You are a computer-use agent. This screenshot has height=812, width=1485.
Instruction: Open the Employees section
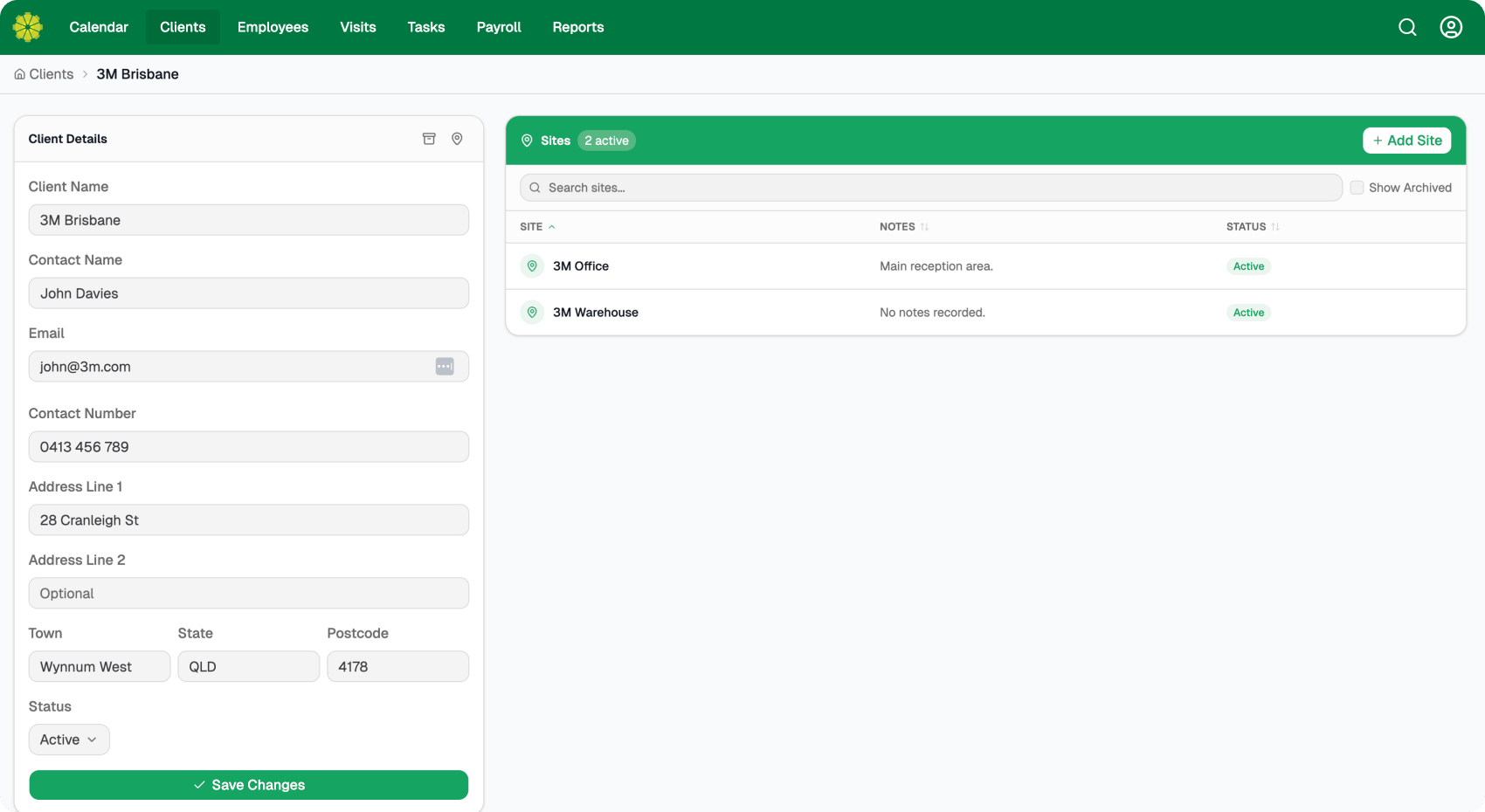click(x=273, y=27)
